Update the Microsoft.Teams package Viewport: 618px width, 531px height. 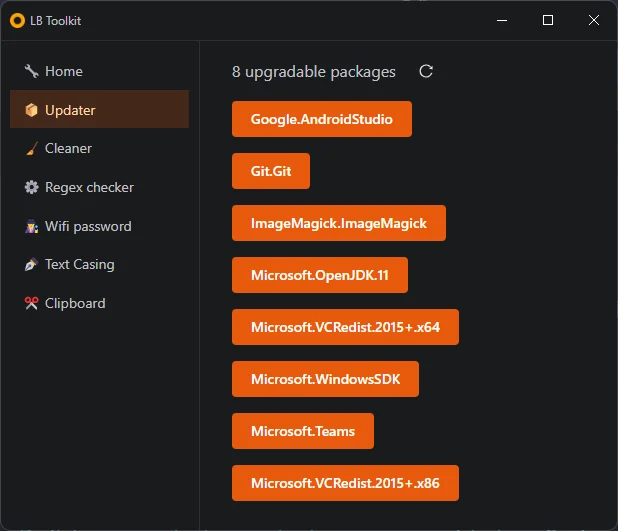(303, 431)
